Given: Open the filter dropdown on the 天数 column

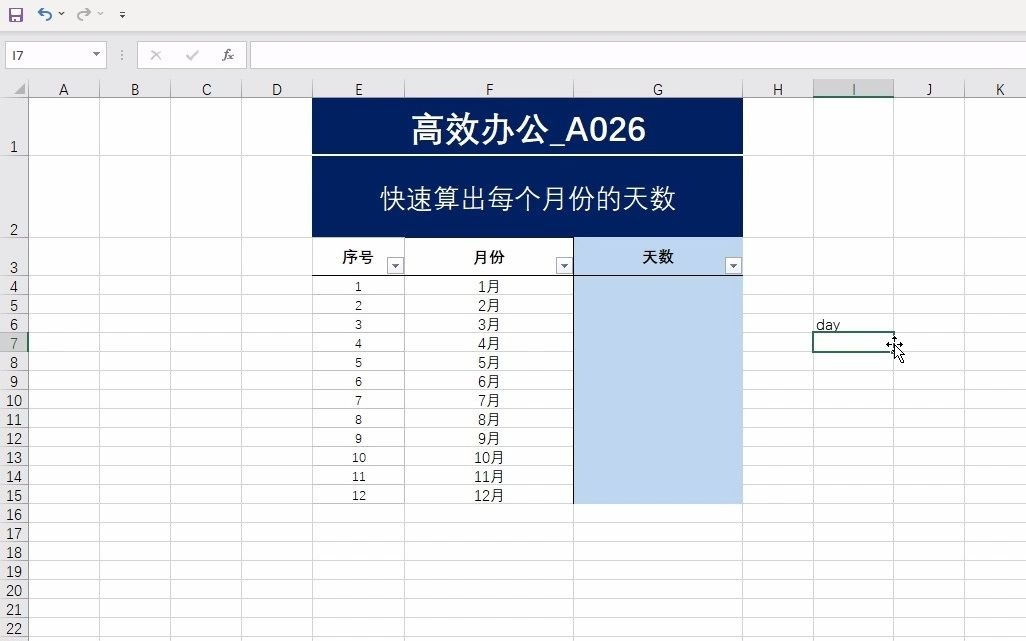Looking at the screenshot, I should (x=734, y=265).
